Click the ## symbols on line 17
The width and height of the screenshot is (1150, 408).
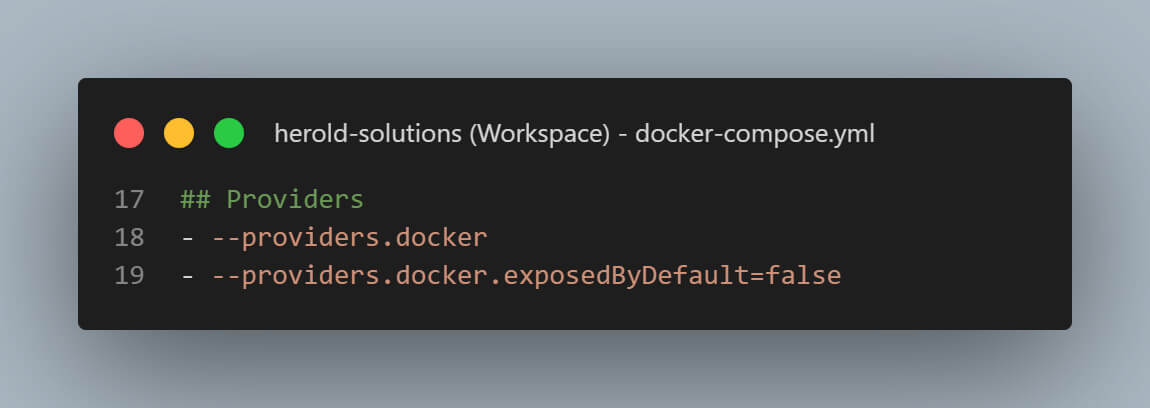[x=195, y=200]
